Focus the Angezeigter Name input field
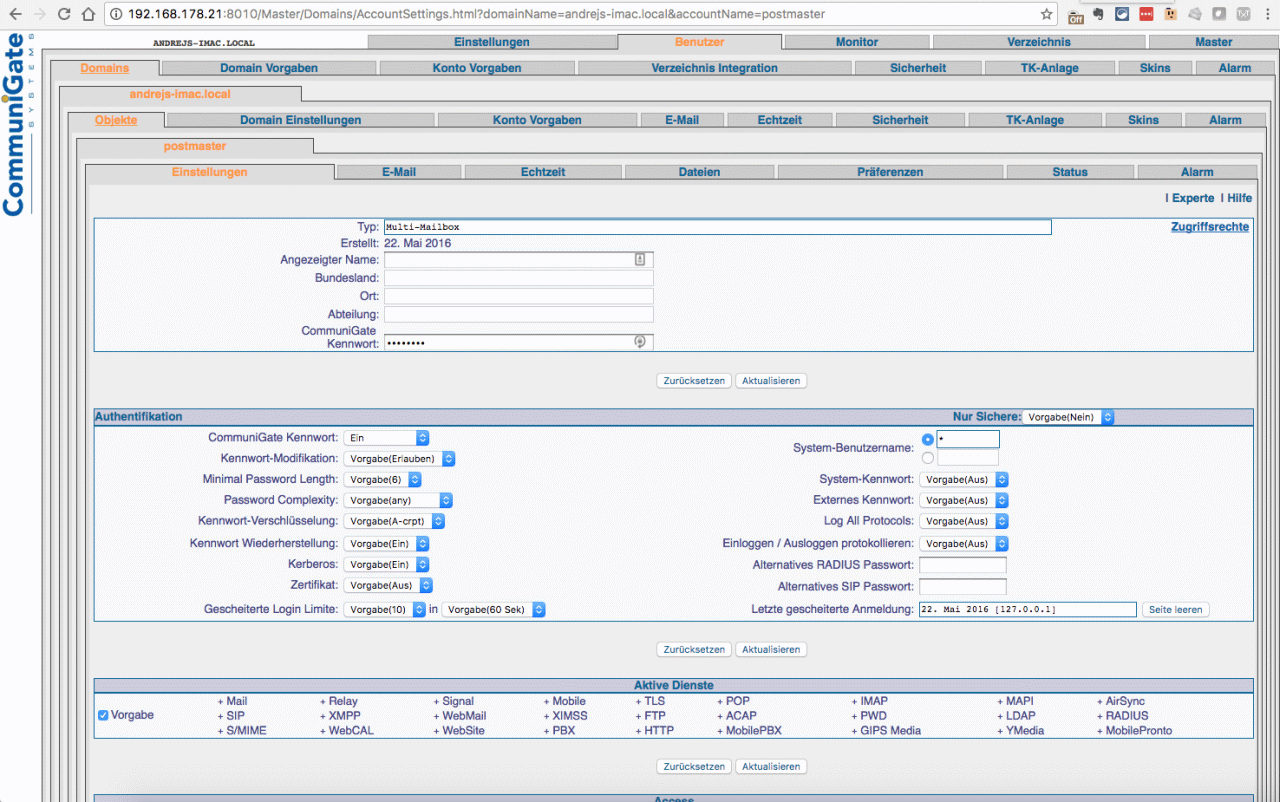Viewport: 1280px width, 802px height. pyautogui.click(x=519, y=260)
